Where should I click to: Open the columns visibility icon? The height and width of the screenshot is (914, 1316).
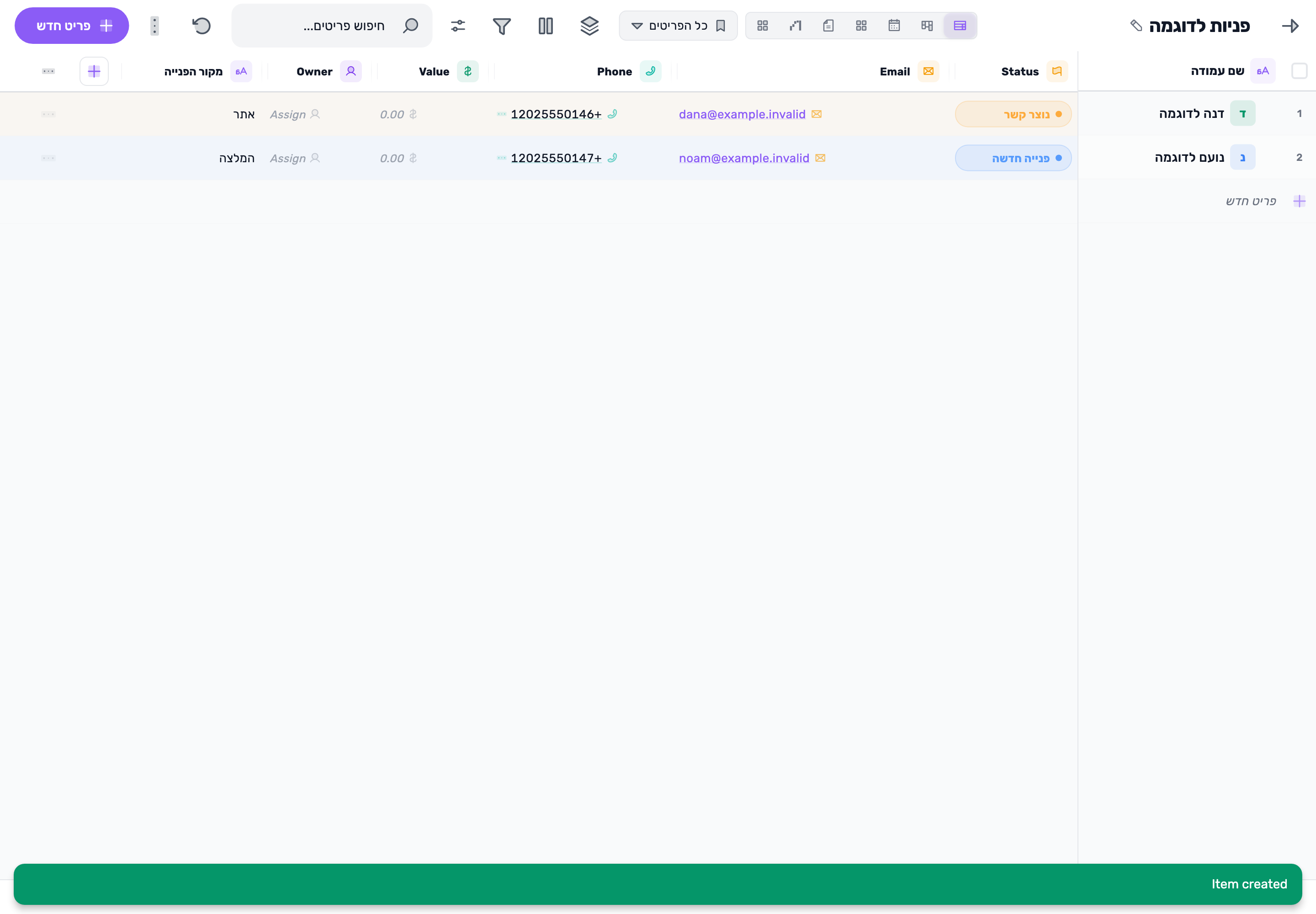pyautogui.click(x=546, y=26)
